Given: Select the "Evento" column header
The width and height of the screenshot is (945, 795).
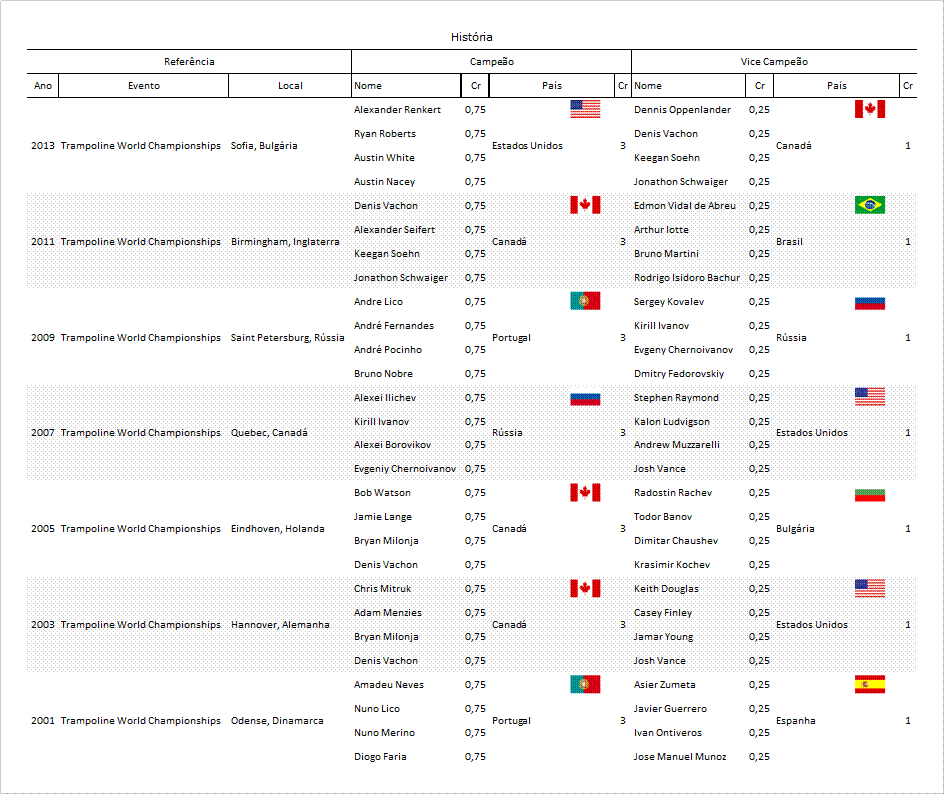Looking at the screenshot, I should tap(144, 86).
